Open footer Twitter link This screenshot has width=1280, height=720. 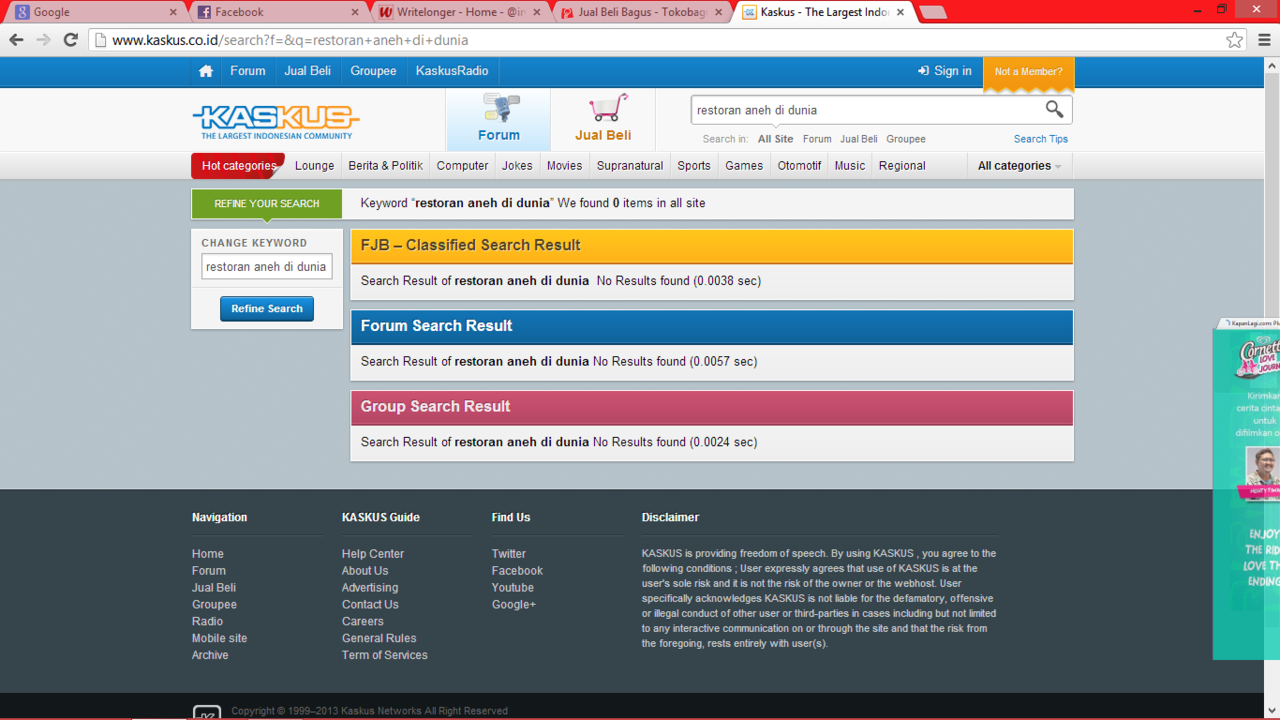point(508,554)
